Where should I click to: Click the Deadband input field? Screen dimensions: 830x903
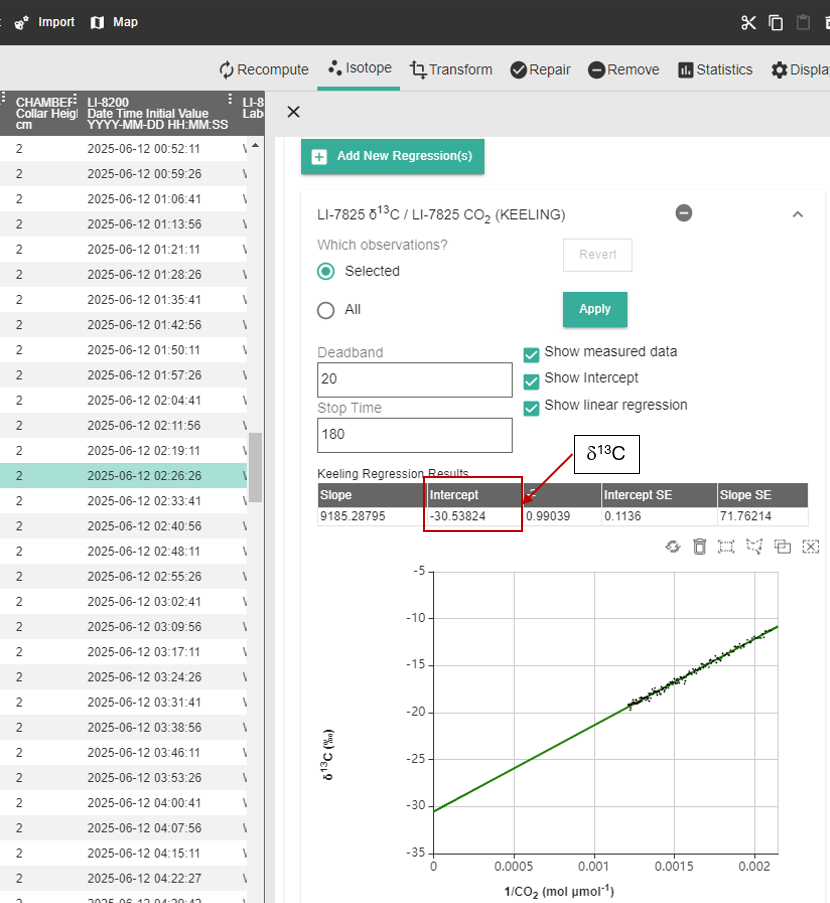click(x=415, y=380)
